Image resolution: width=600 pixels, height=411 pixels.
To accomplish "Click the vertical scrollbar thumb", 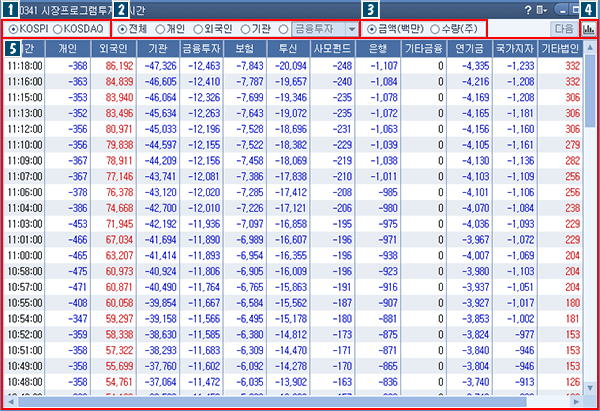I will click(x=590, y=90).
